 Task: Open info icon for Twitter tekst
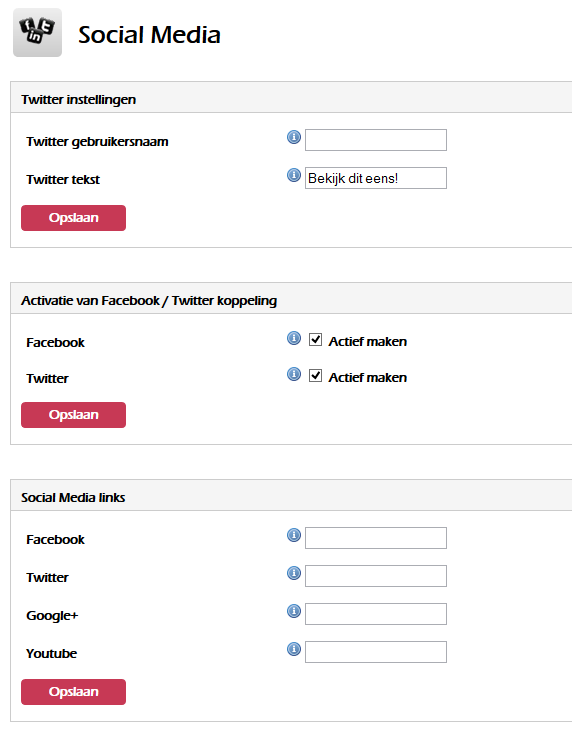coord(294,175)
